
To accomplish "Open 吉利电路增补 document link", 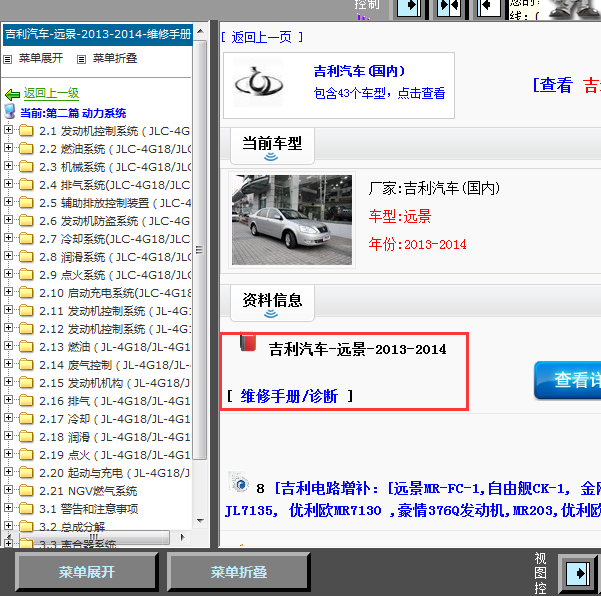I will pyautogui.click(x=413, y=499).
